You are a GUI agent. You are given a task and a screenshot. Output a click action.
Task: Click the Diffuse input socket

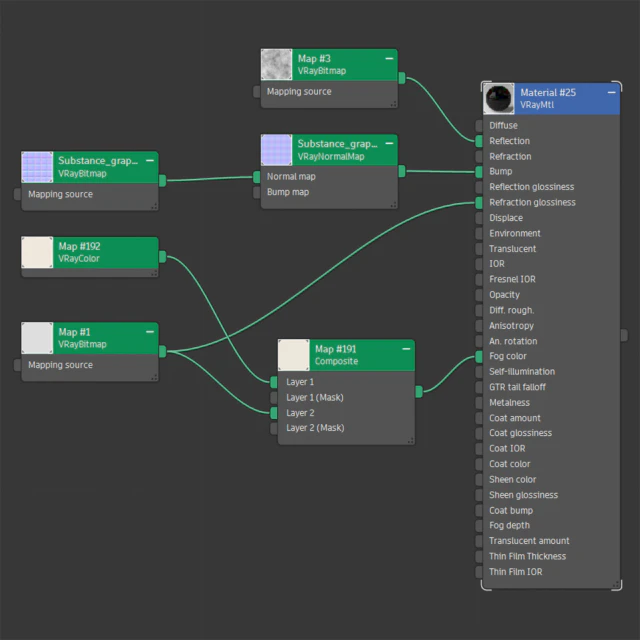pyautogui.click(x=479, y=126)
